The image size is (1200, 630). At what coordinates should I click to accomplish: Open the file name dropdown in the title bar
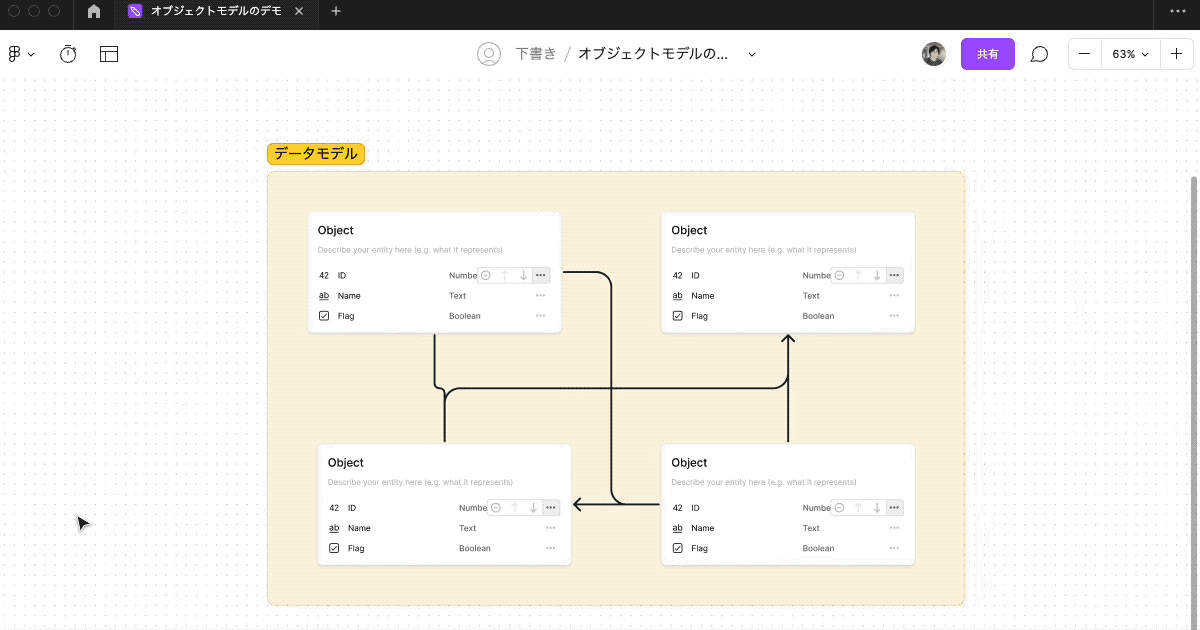point(751,54)
